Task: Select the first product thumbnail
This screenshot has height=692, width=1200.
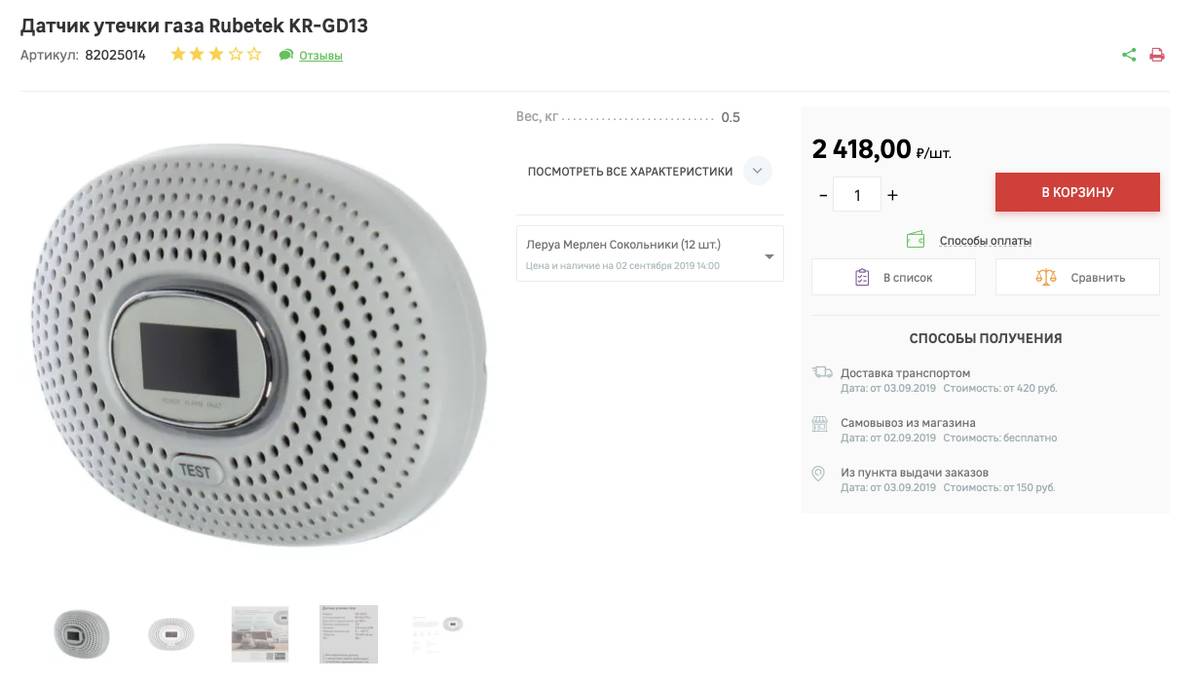Action: [81, 633]
